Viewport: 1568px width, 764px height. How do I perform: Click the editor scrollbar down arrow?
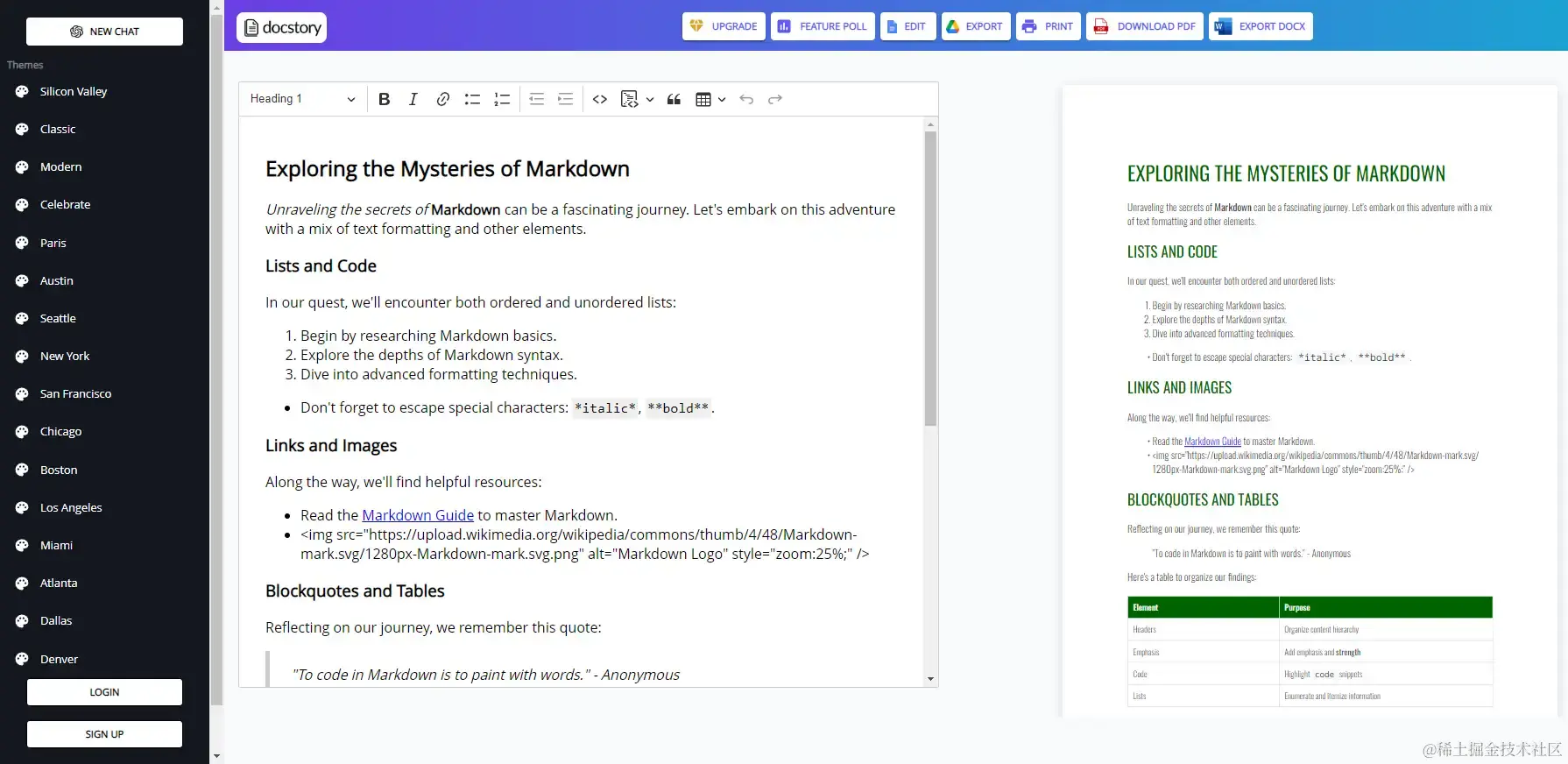click(x=930, y=679)
